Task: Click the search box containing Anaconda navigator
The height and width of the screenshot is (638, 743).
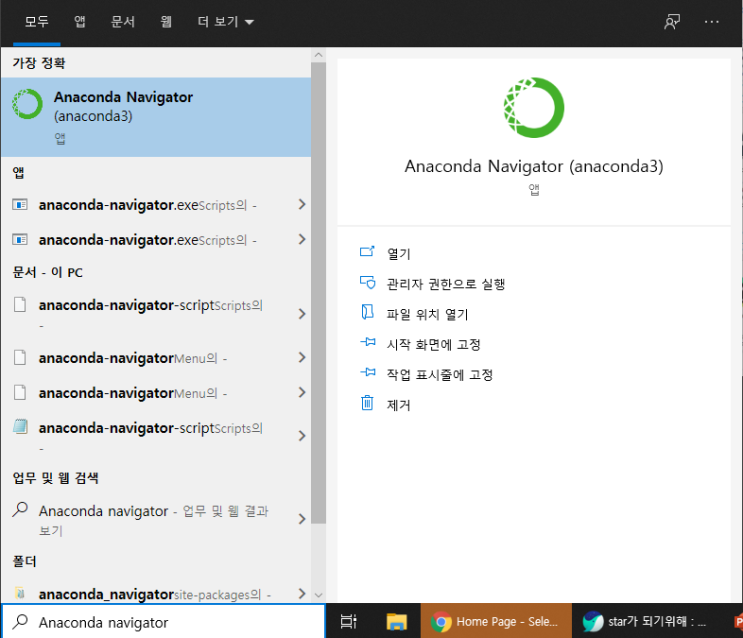Action: [x=163, y=622]
